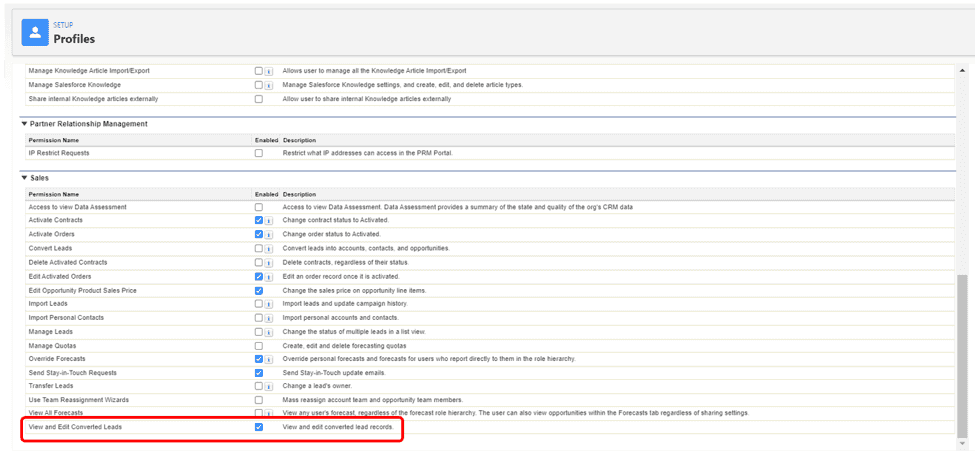Check the Transfer Leads checkbox
The width and height of the screenshot is (975, 455).
coord(259,387)
